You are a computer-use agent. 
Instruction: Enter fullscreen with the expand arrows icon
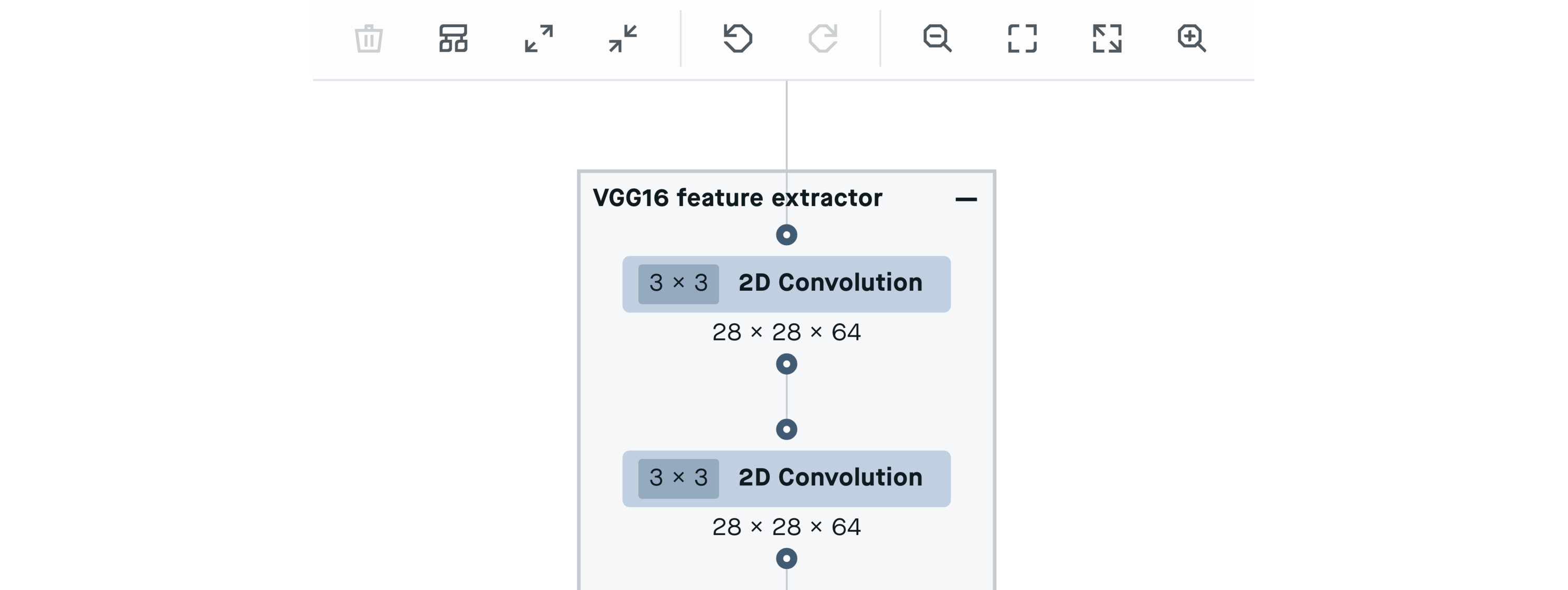(x=1106, y=38)
